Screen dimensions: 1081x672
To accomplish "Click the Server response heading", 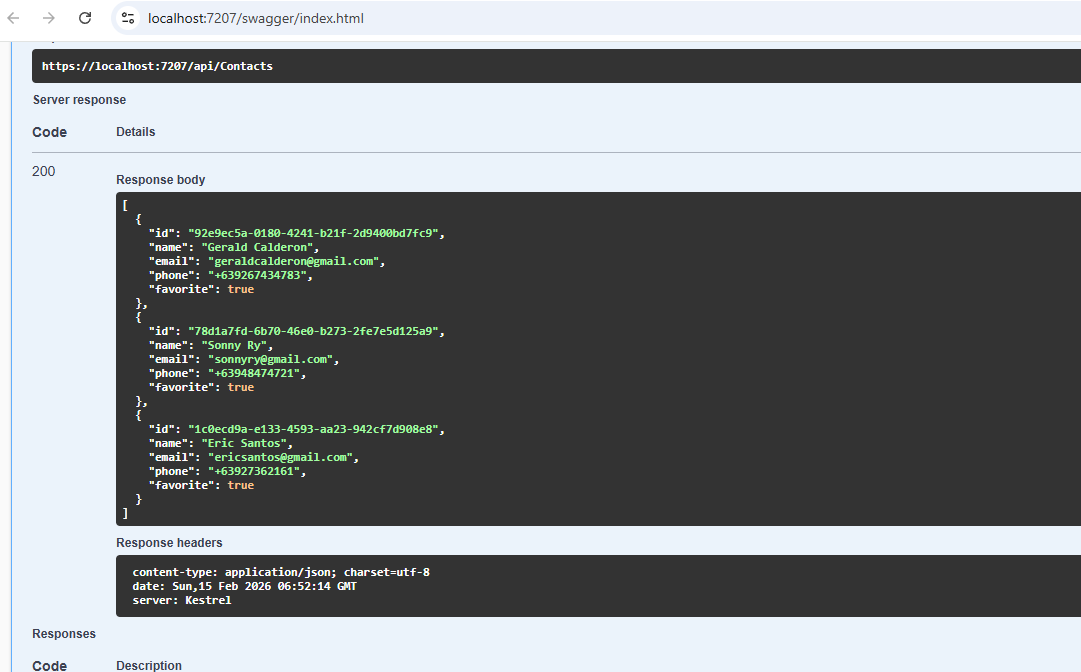I will pos(79,100).
